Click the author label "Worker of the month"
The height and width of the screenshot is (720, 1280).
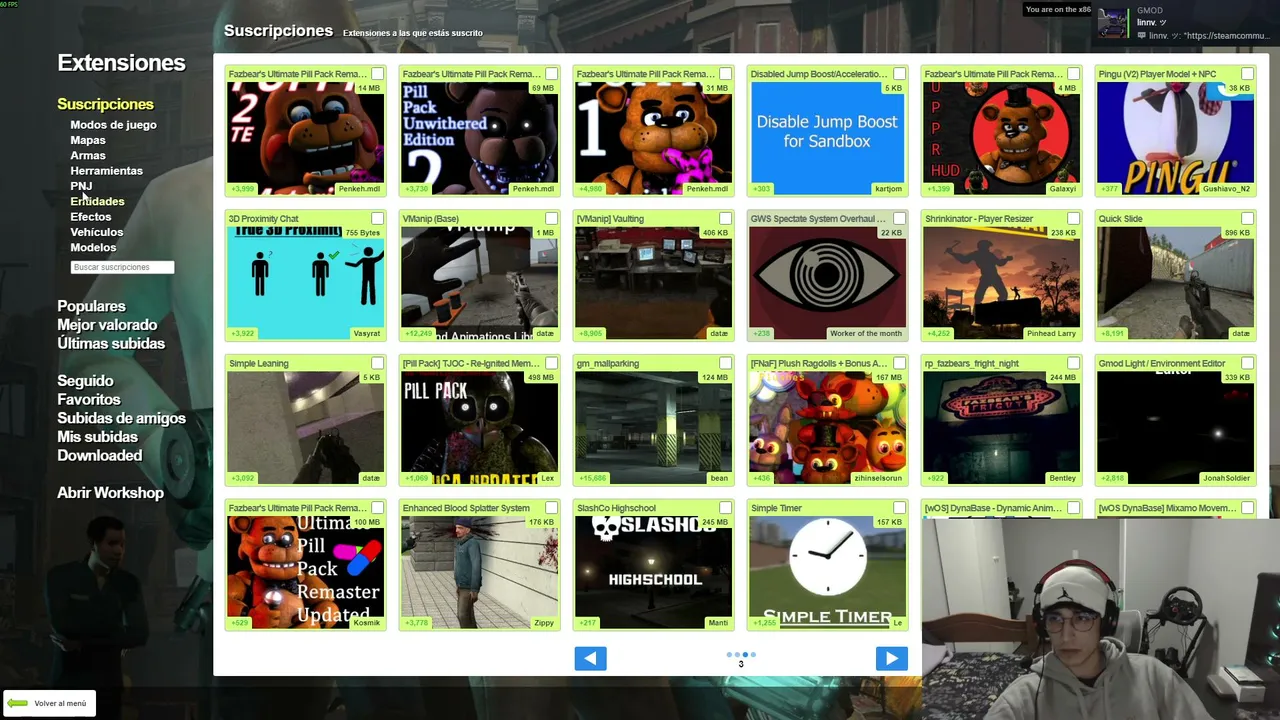tap(866, 334)
